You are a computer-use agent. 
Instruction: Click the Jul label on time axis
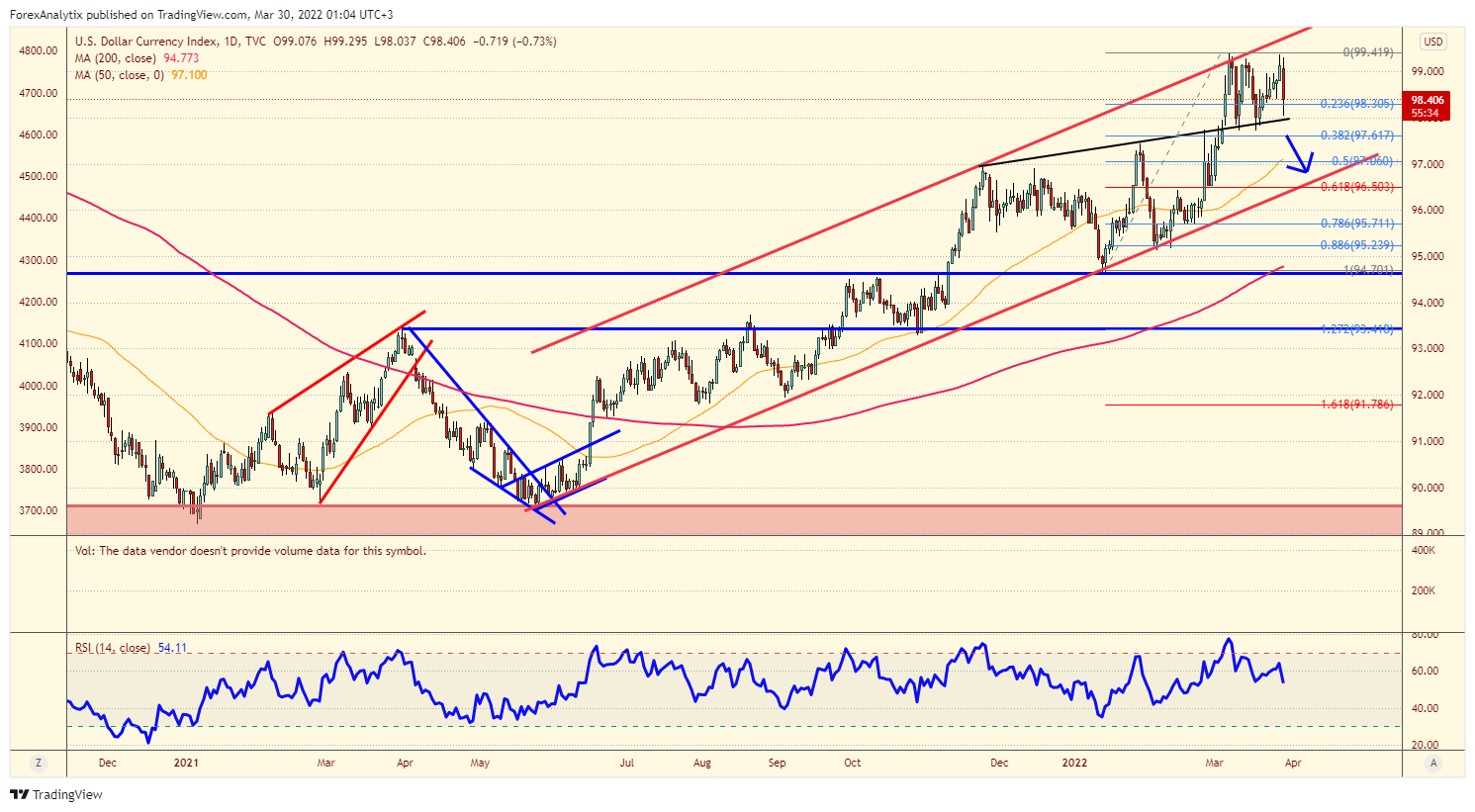coord(627,763)
